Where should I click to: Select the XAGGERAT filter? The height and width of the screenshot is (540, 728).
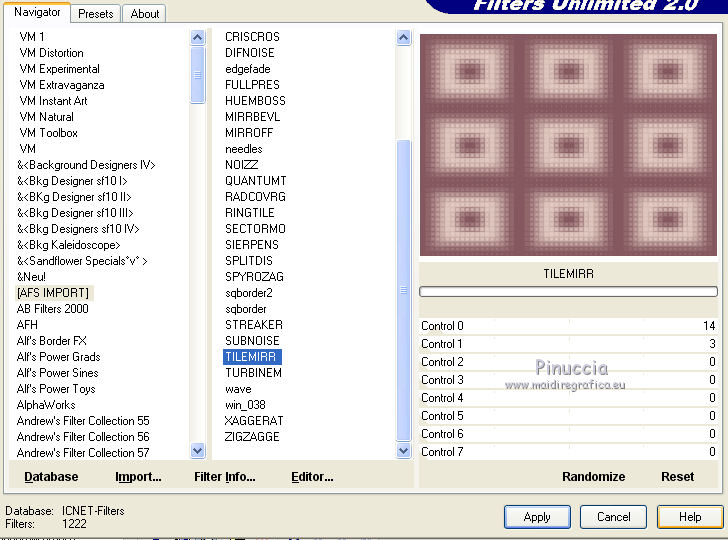pos(254,421)
